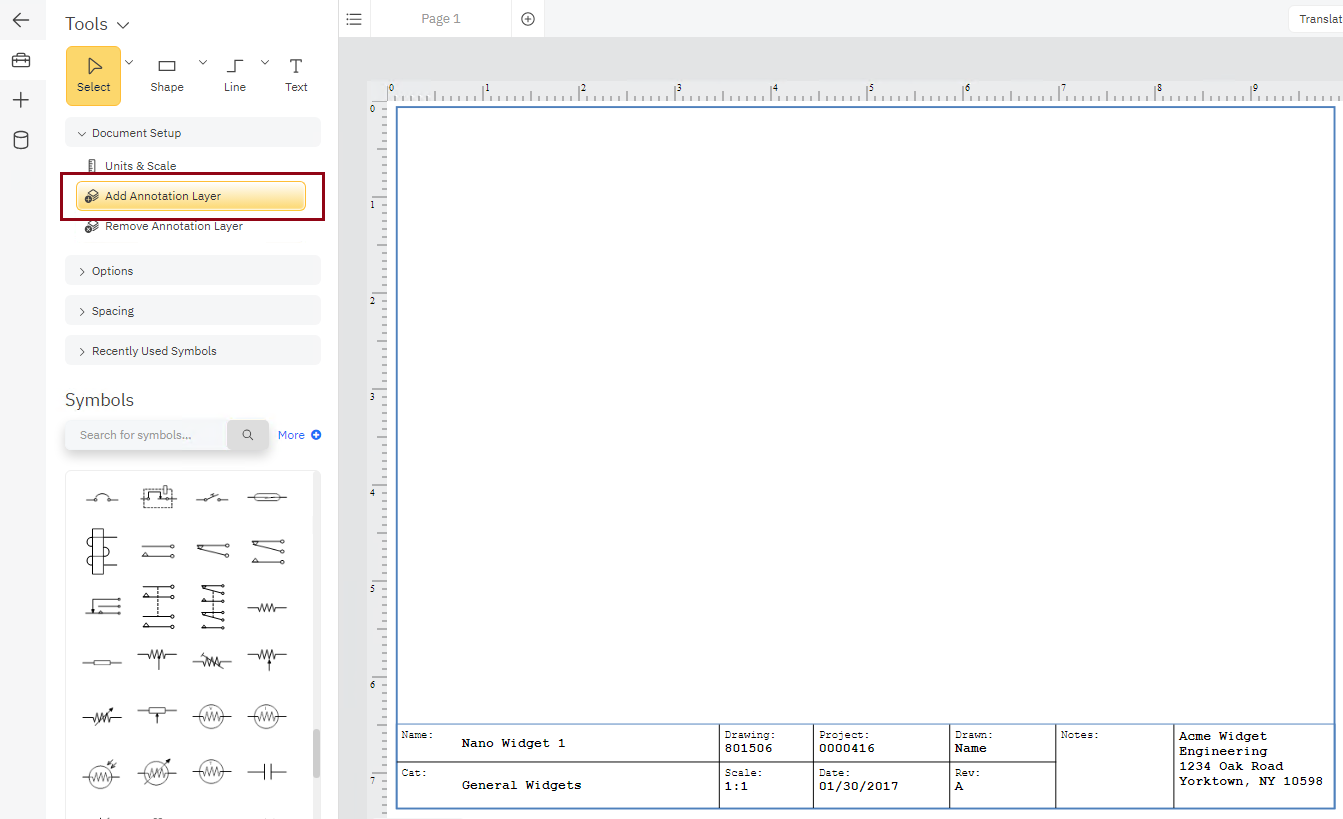
Task: Open the page list icon near Page 1
Action: coord(354,18)
